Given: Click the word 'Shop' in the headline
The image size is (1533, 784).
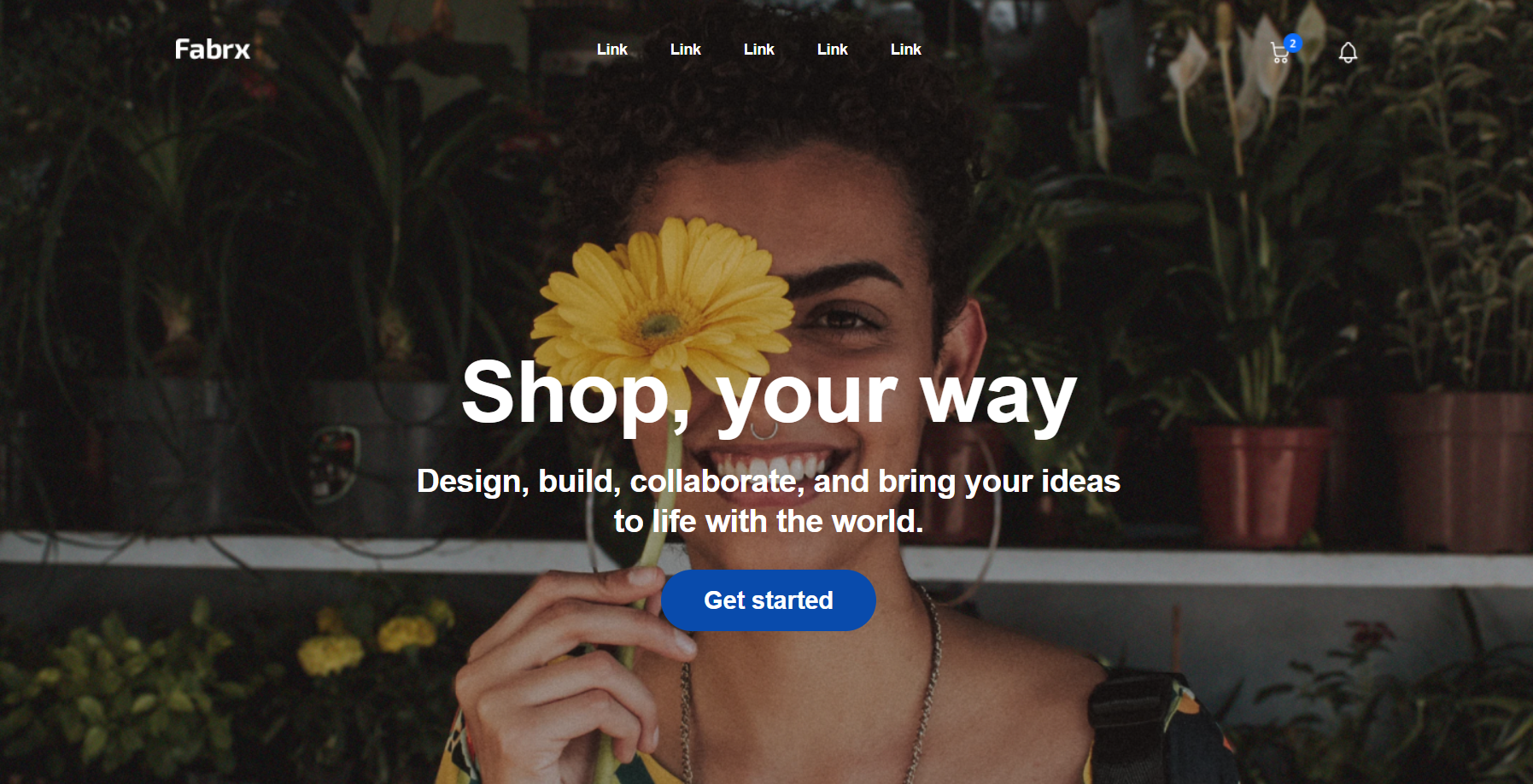Looking at the screenshot, I should [567, 394].
